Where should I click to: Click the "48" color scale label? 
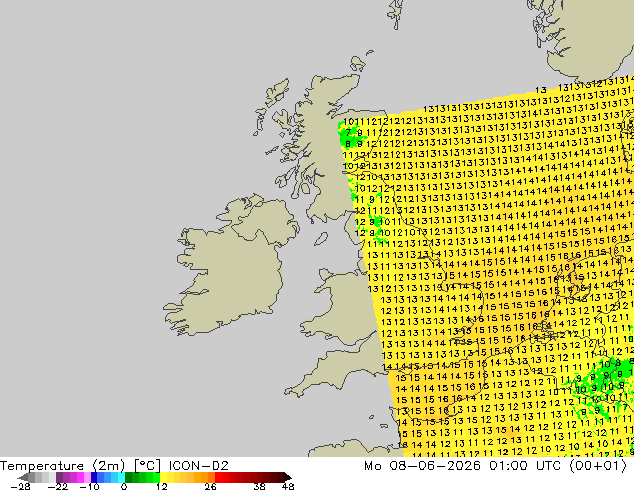[x=288, y=486]
